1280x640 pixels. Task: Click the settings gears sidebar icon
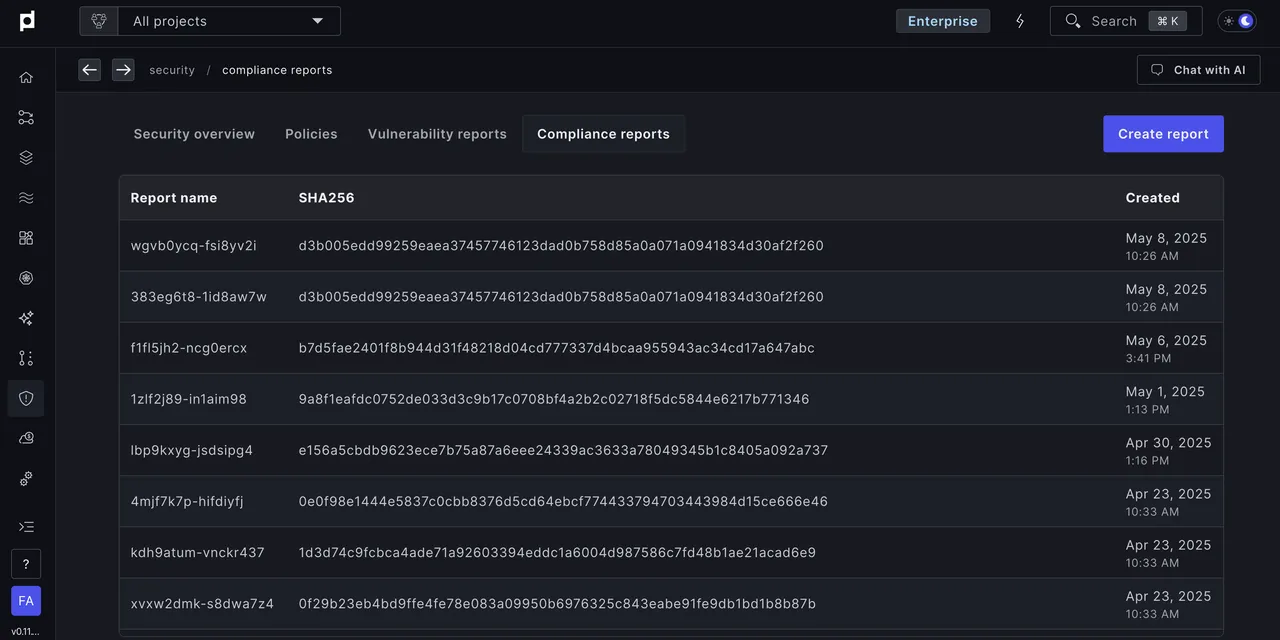(26, 478)
